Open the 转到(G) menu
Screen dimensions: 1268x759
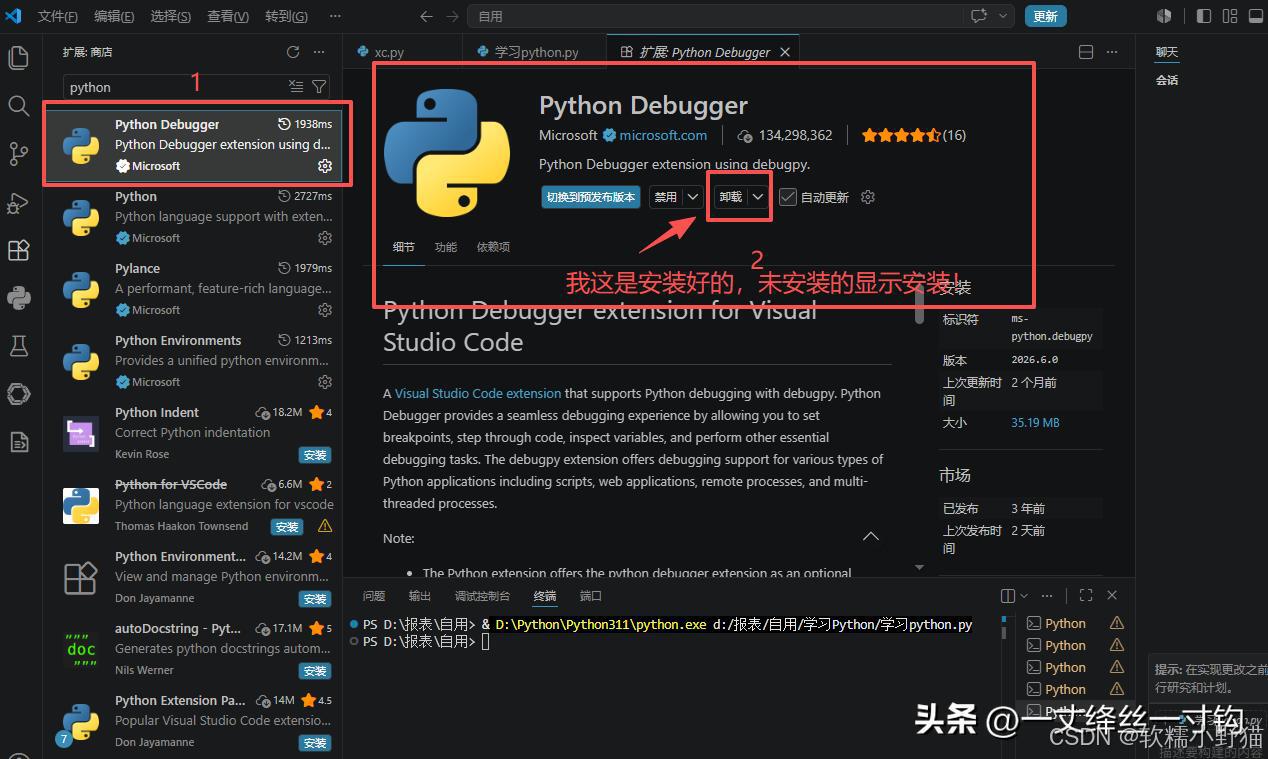(286, 16)
